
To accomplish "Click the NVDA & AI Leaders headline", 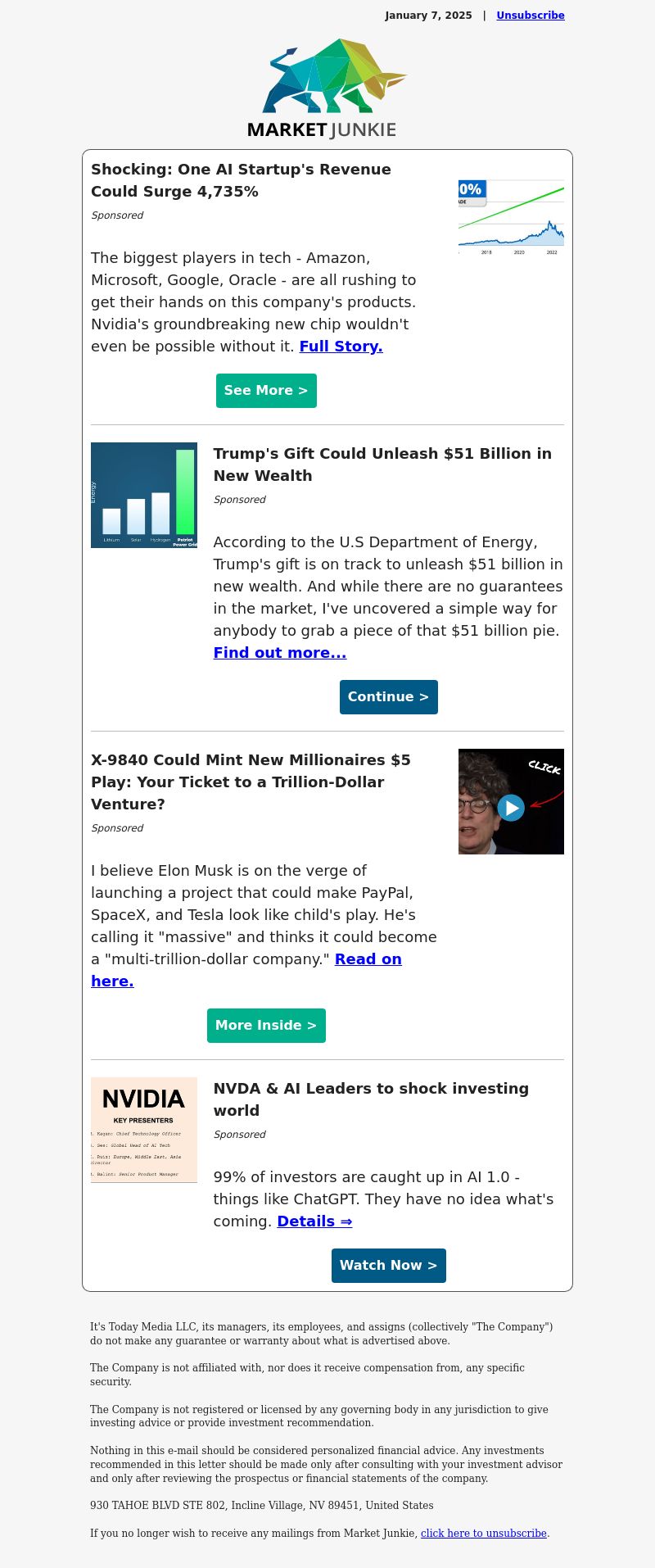I will (371, 1099).
